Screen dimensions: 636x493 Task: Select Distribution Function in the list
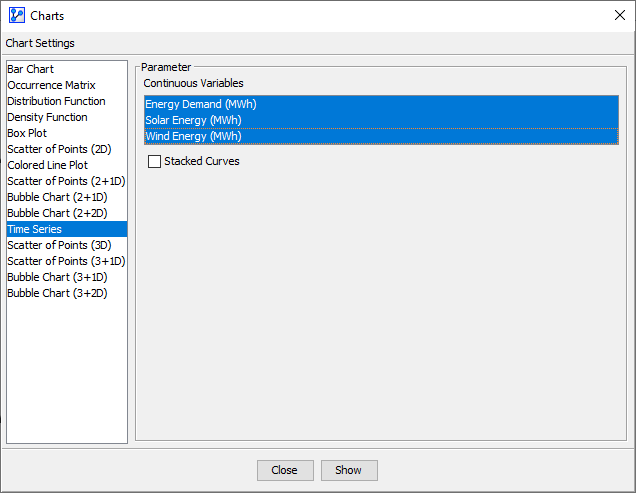[56, 101]
